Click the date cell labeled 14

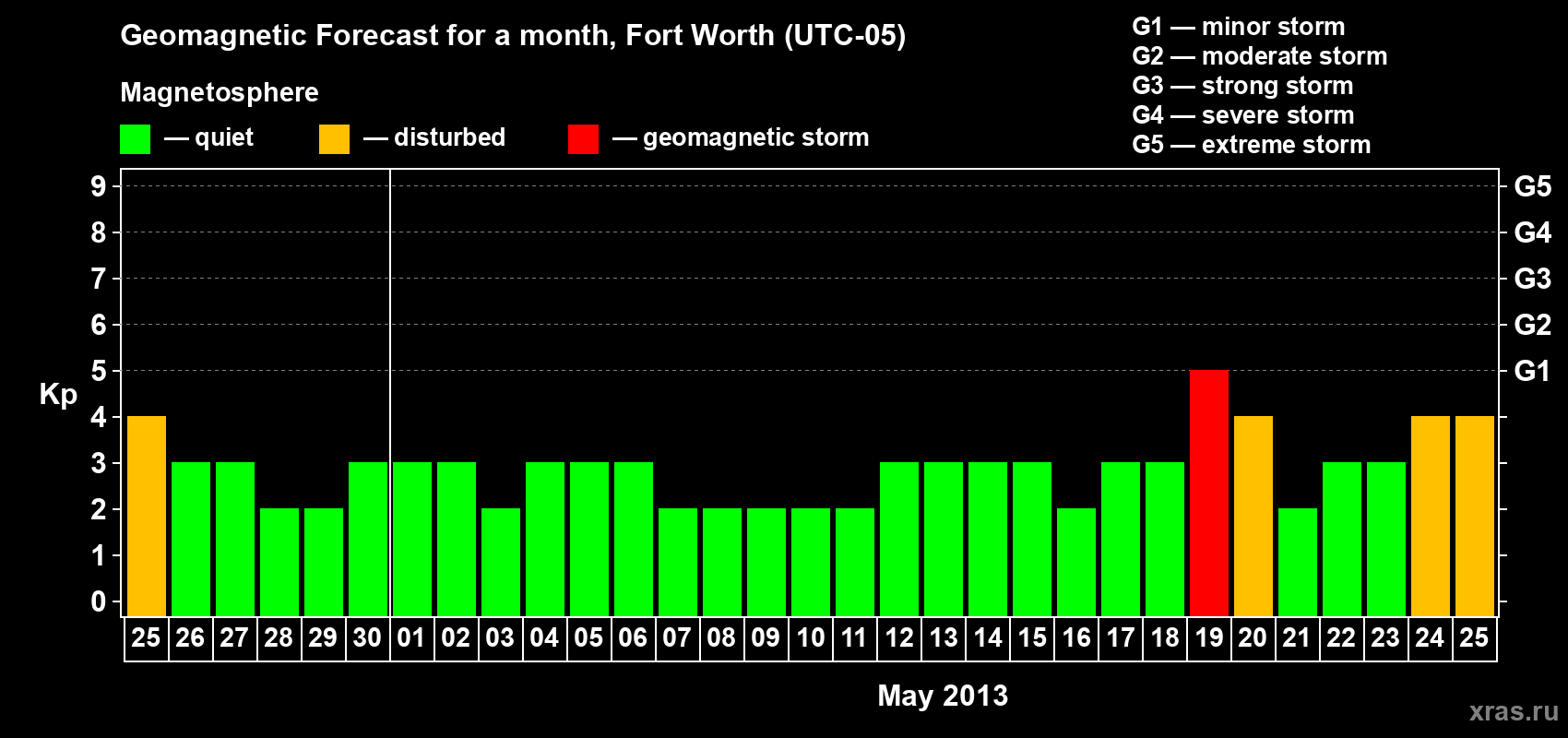988,638
